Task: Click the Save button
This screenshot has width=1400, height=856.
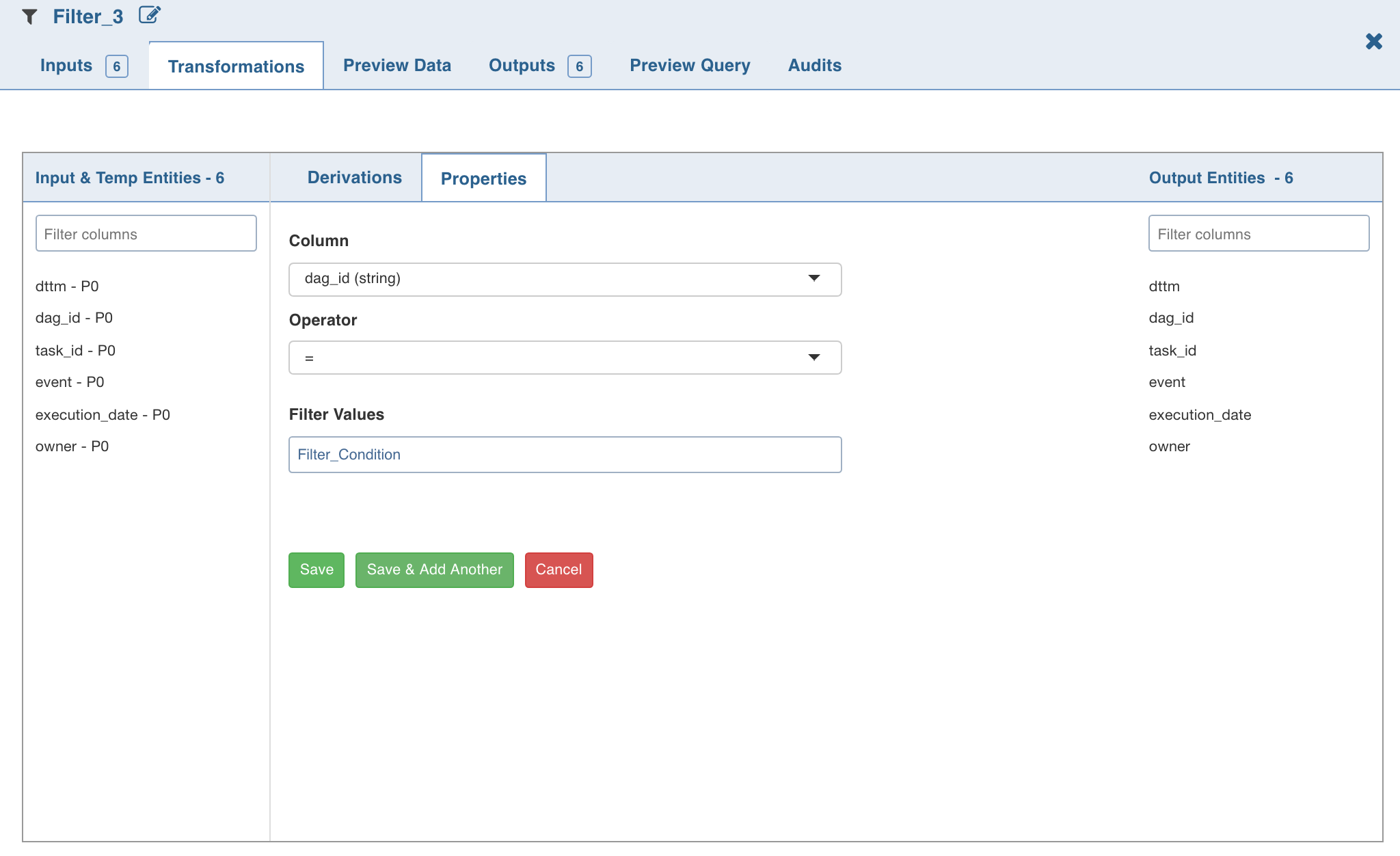Action: [317, 570]
